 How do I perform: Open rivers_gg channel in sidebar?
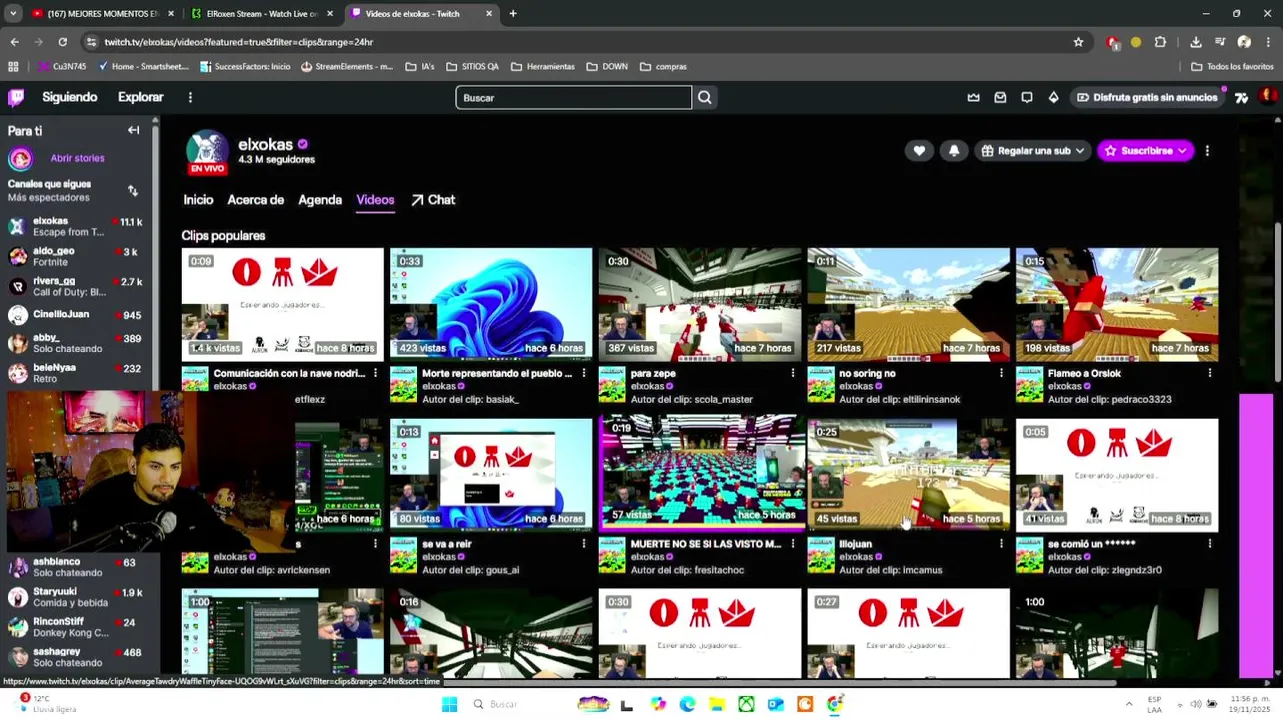[77, 286]
